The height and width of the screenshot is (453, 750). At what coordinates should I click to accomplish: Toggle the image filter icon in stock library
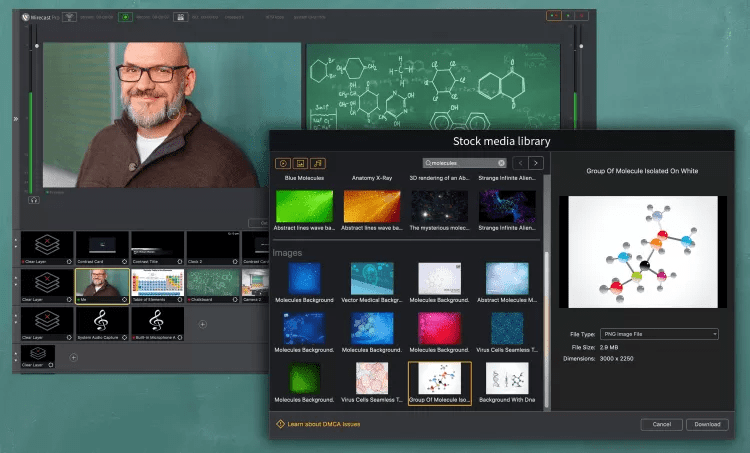coord(300,163)
